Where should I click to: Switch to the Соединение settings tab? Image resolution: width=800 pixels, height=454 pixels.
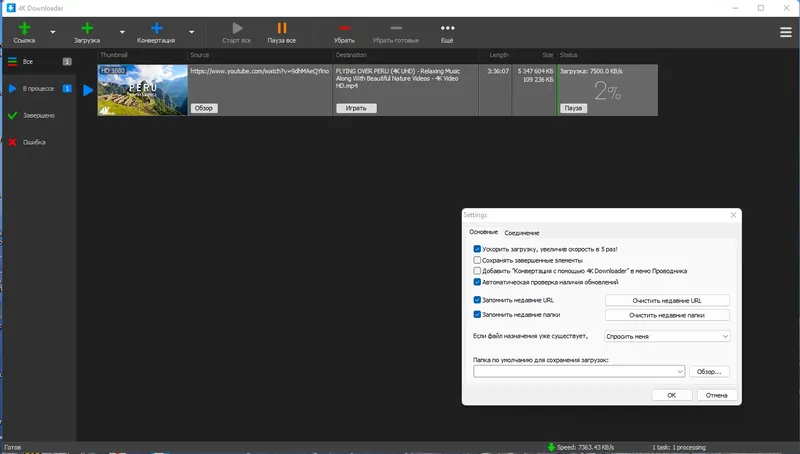click(521, 233)
